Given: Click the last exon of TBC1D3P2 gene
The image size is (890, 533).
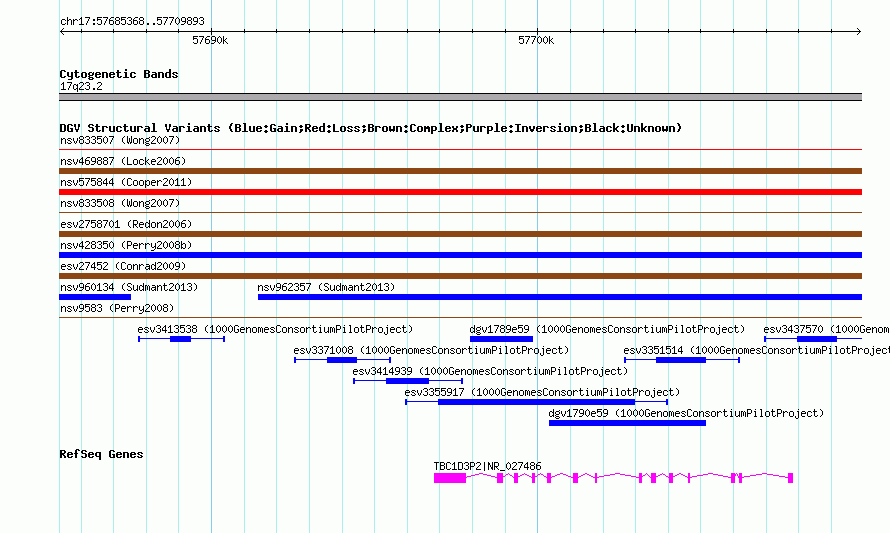Looking at the screenshot, I should point(790,479).
